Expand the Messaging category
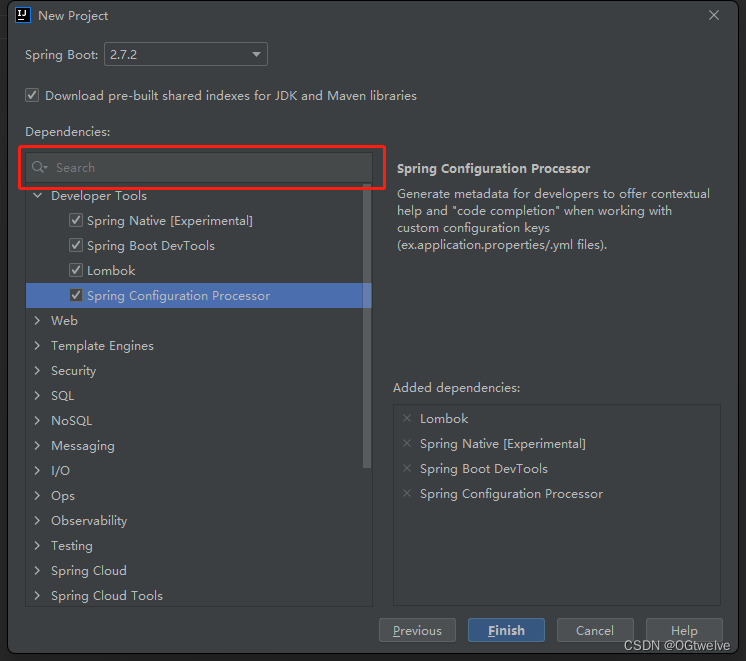 click(38, 445)
